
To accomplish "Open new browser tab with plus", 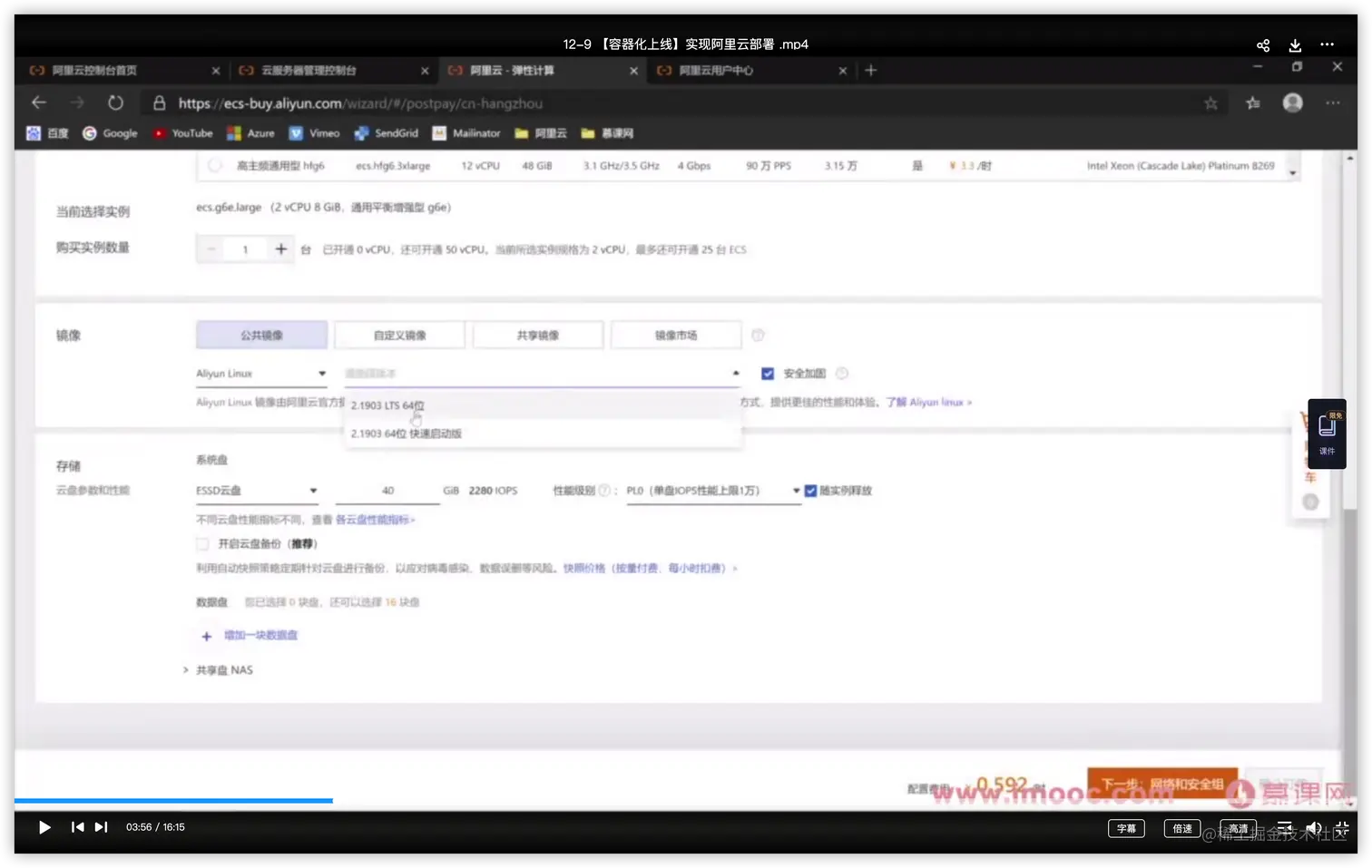I will [870, 70].
